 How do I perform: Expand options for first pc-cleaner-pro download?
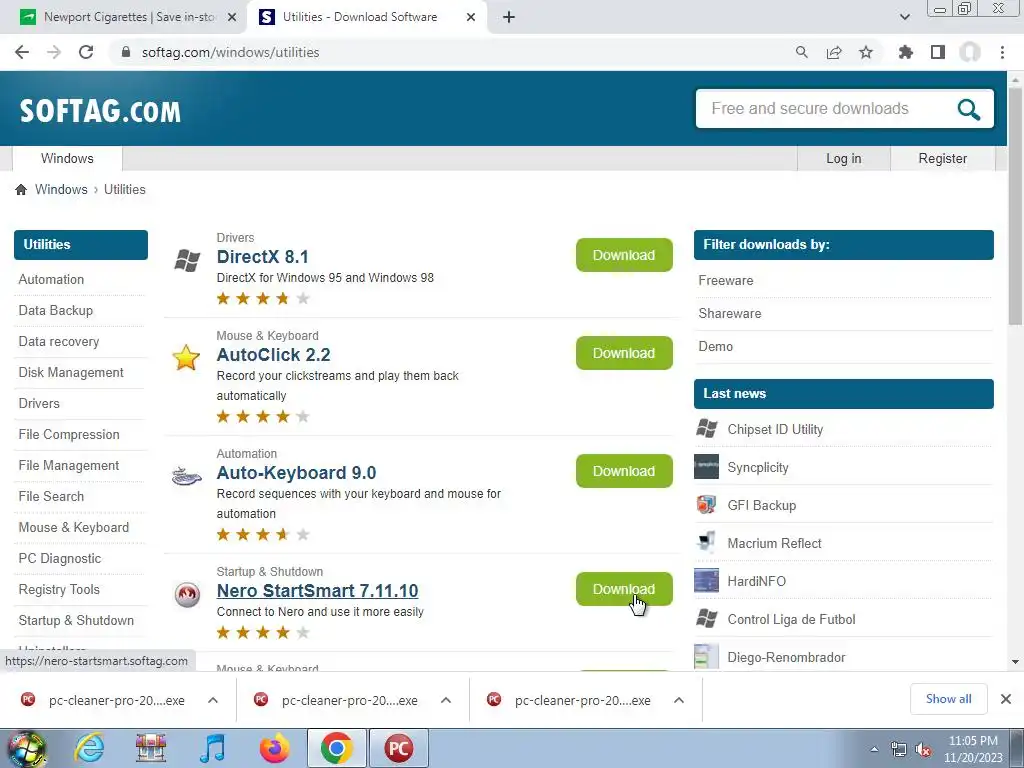tap(213, 700)
